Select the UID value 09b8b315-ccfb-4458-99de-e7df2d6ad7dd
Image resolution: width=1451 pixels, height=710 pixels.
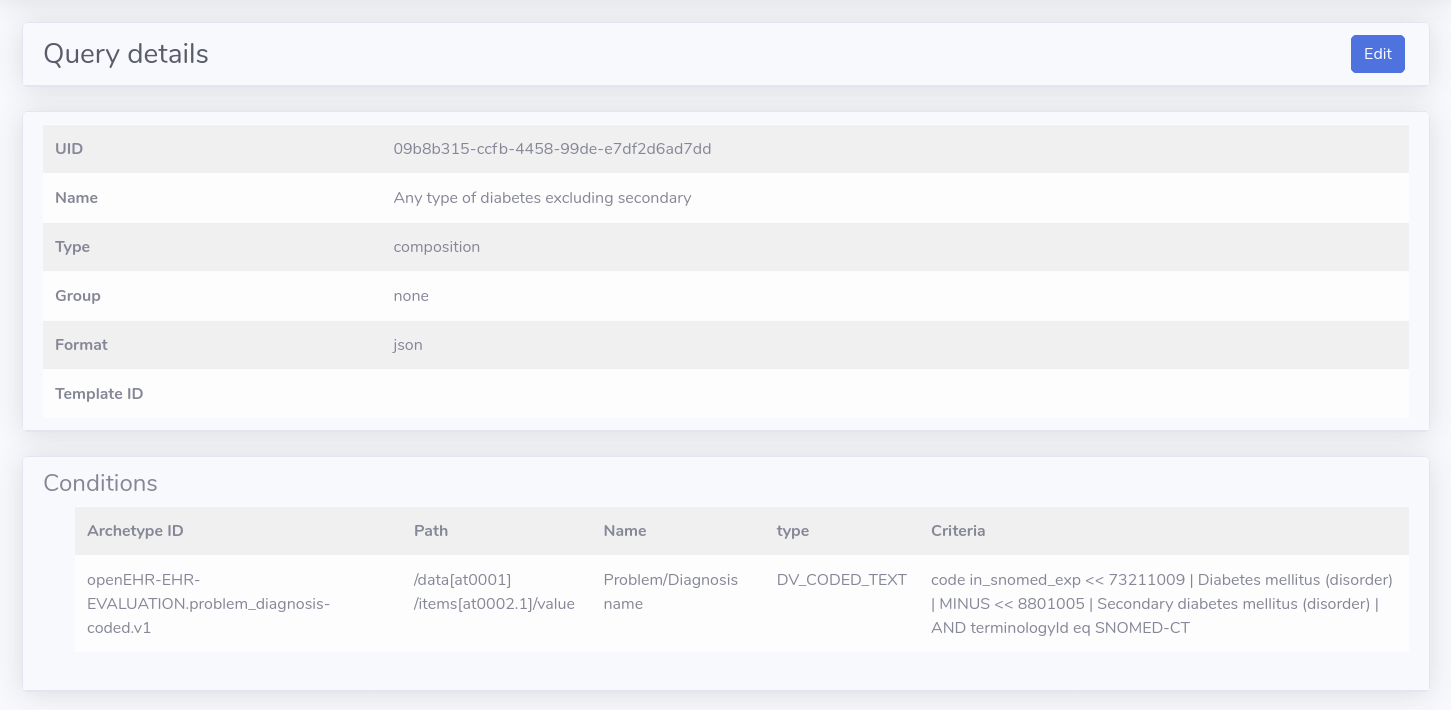point(552,149)
